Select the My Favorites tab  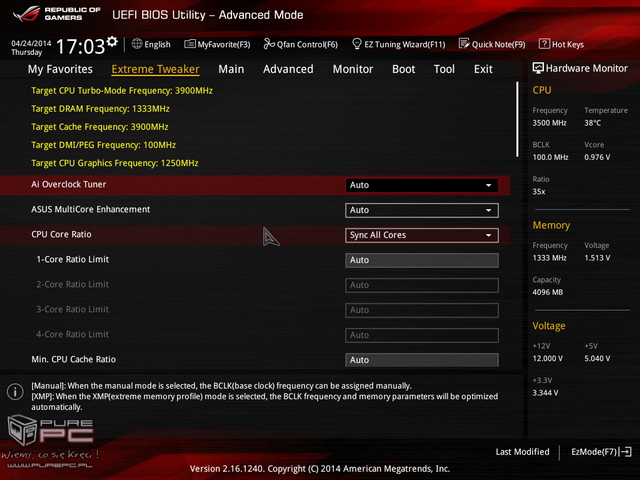[60, 69]
